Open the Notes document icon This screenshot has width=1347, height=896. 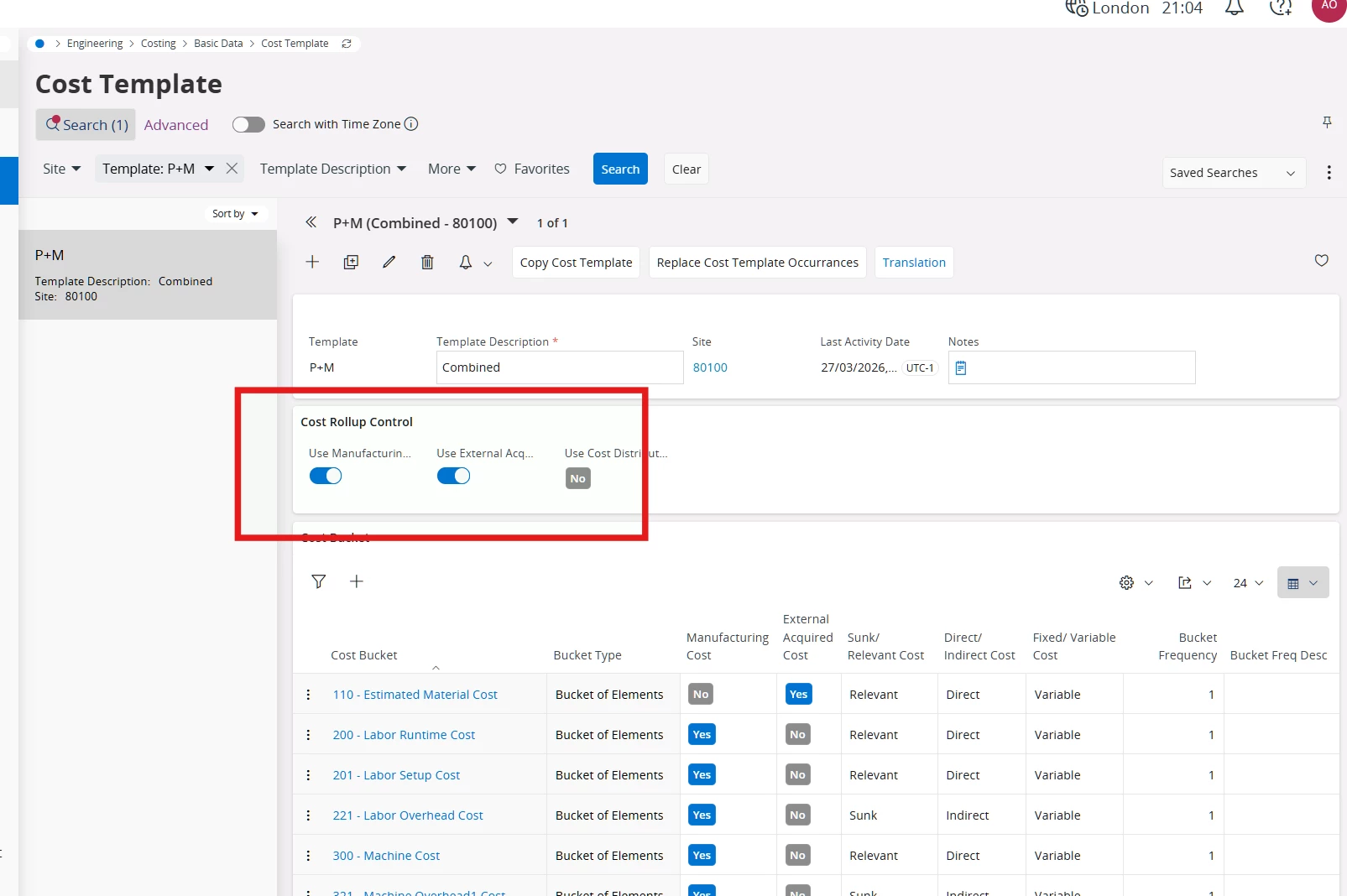tap(961, 367)
